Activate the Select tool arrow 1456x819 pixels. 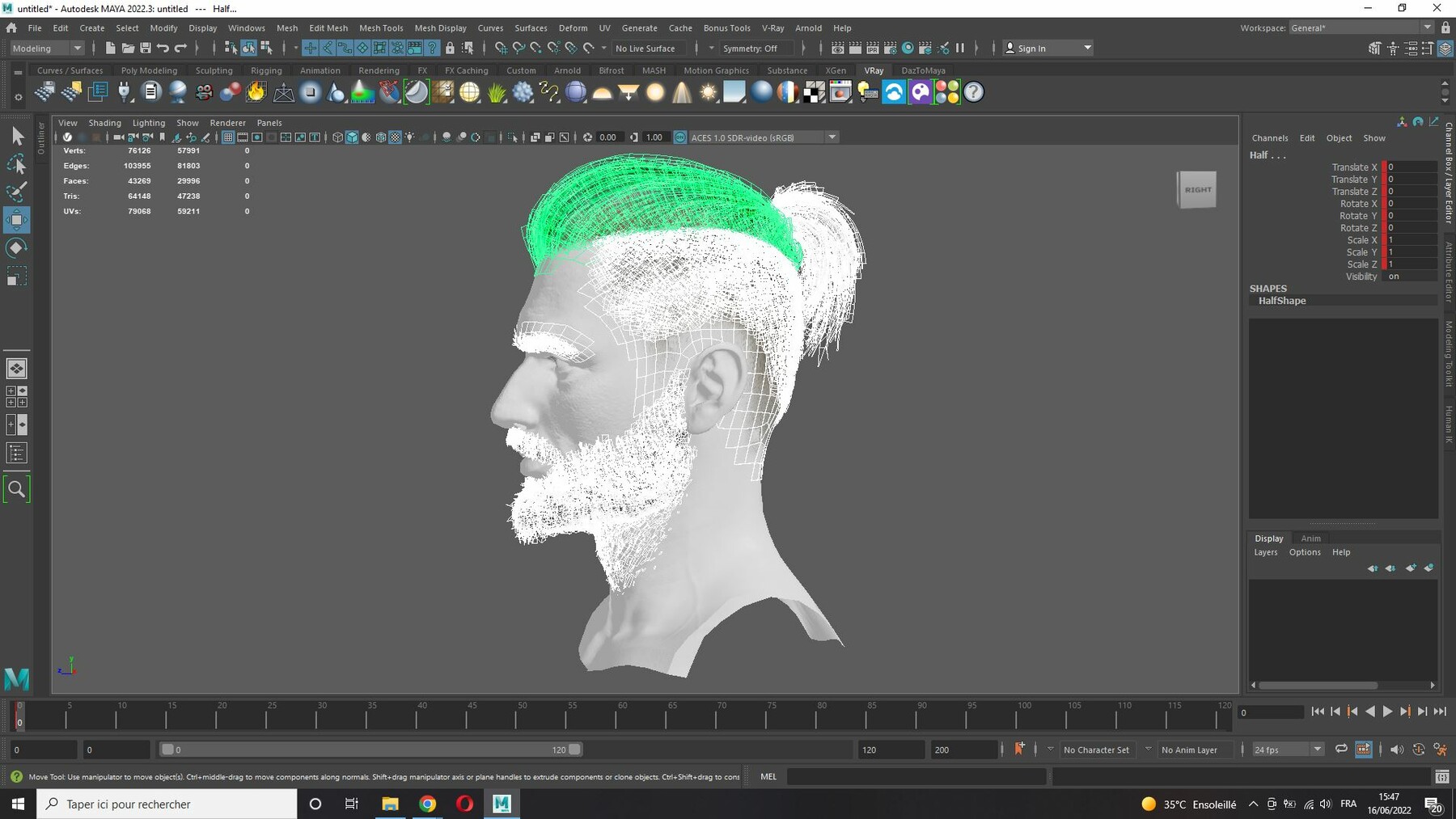pos(16,136)
